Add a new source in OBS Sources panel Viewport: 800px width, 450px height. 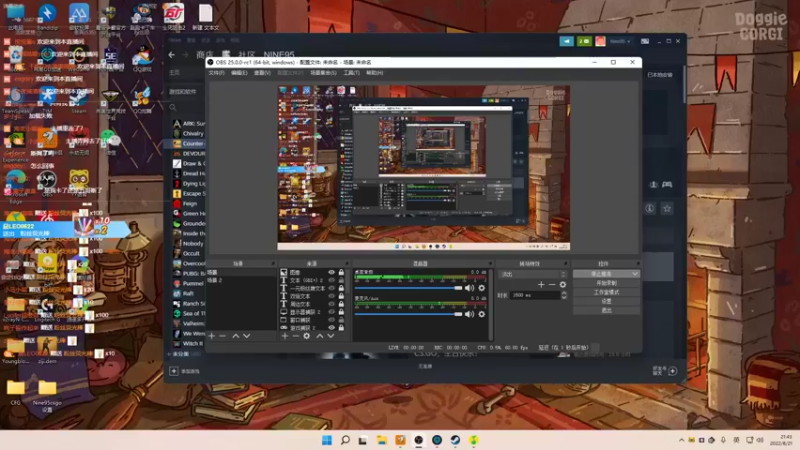285,336
